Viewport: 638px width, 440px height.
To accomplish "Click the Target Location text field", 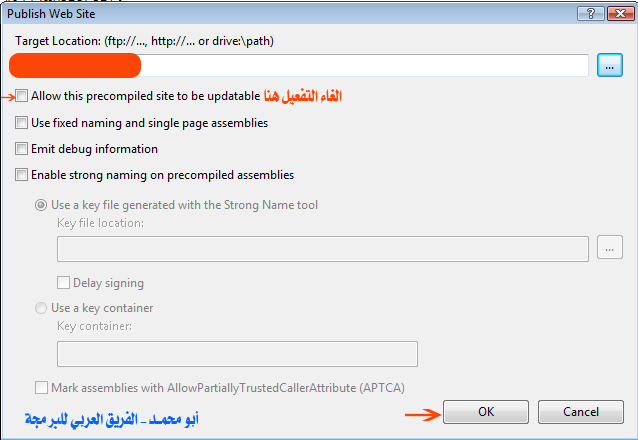I will (x=299, y=65).
